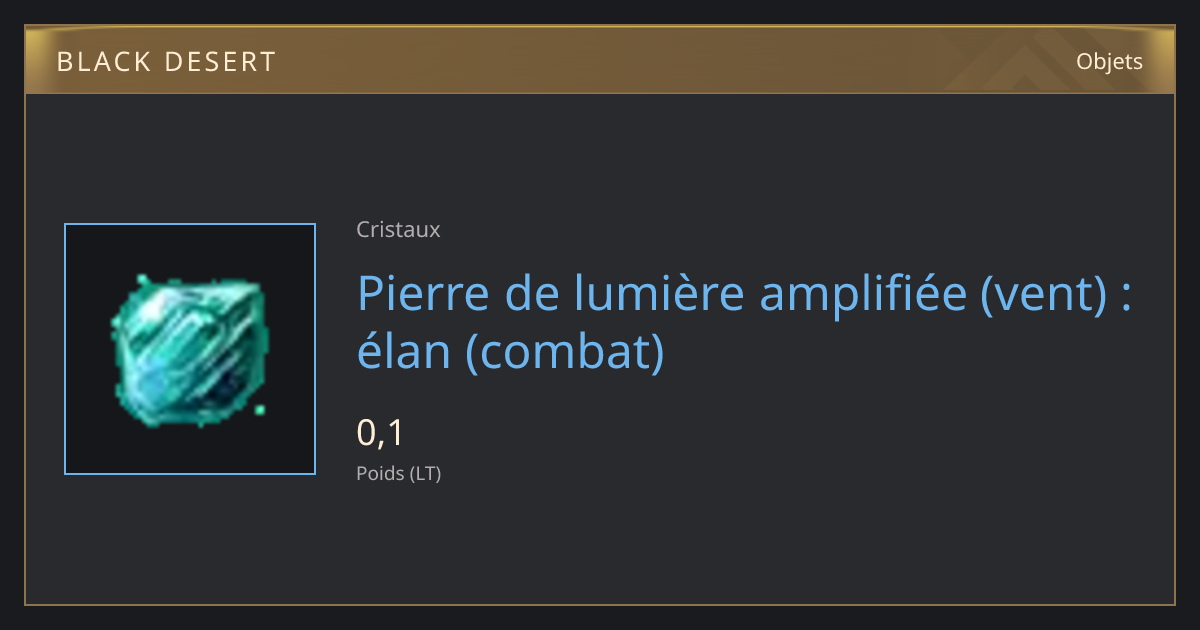Click the (LT) unit text
Viewport: 1200px width, 630px height.
point(425,473)
